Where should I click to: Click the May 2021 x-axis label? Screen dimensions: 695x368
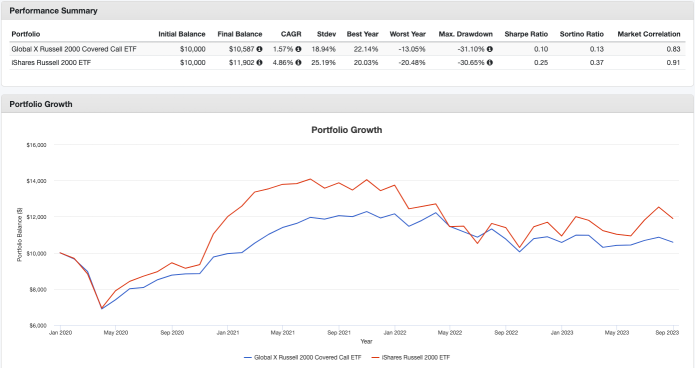tap(283, 333)
